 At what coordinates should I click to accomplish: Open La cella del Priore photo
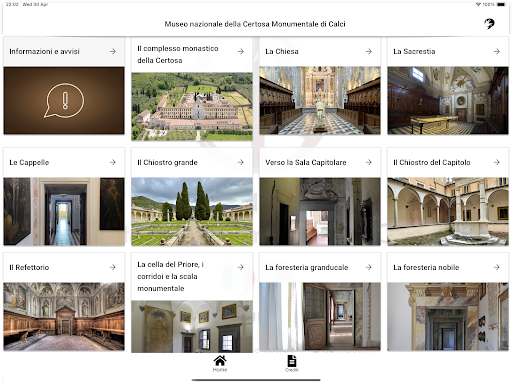[x=192, y=327]
